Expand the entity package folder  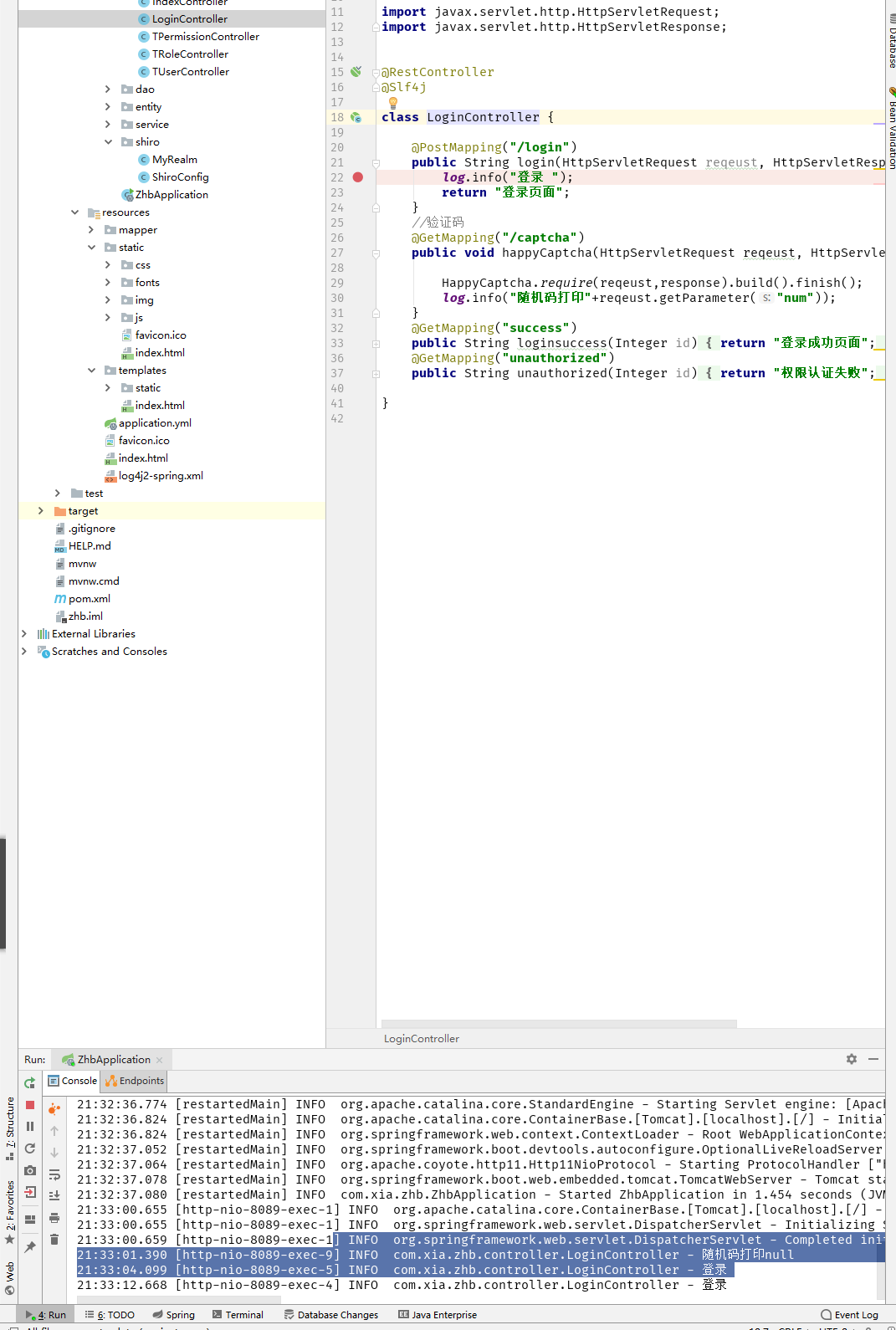point(107,107)
